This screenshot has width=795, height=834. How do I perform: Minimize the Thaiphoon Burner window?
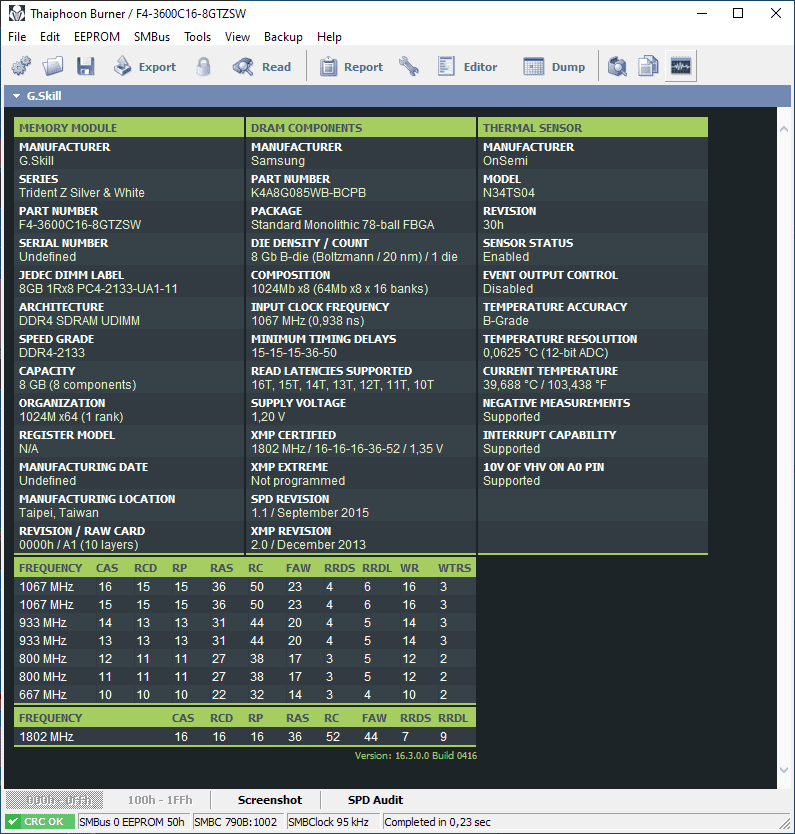tap(702, 13)
